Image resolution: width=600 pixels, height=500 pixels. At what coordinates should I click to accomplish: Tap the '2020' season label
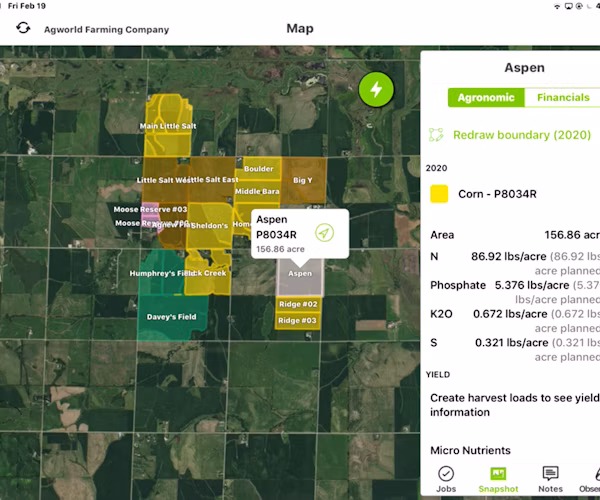pyautogui.click(x=436, y=168)
